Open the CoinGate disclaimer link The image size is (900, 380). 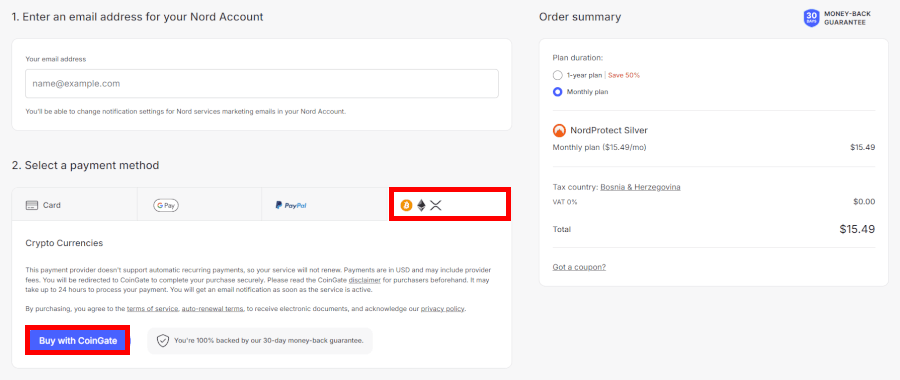click(364, 280)
